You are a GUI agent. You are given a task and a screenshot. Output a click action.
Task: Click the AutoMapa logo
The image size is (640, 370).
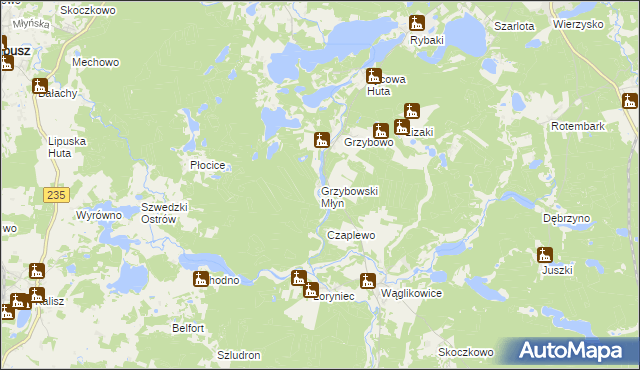click(571, 350)
